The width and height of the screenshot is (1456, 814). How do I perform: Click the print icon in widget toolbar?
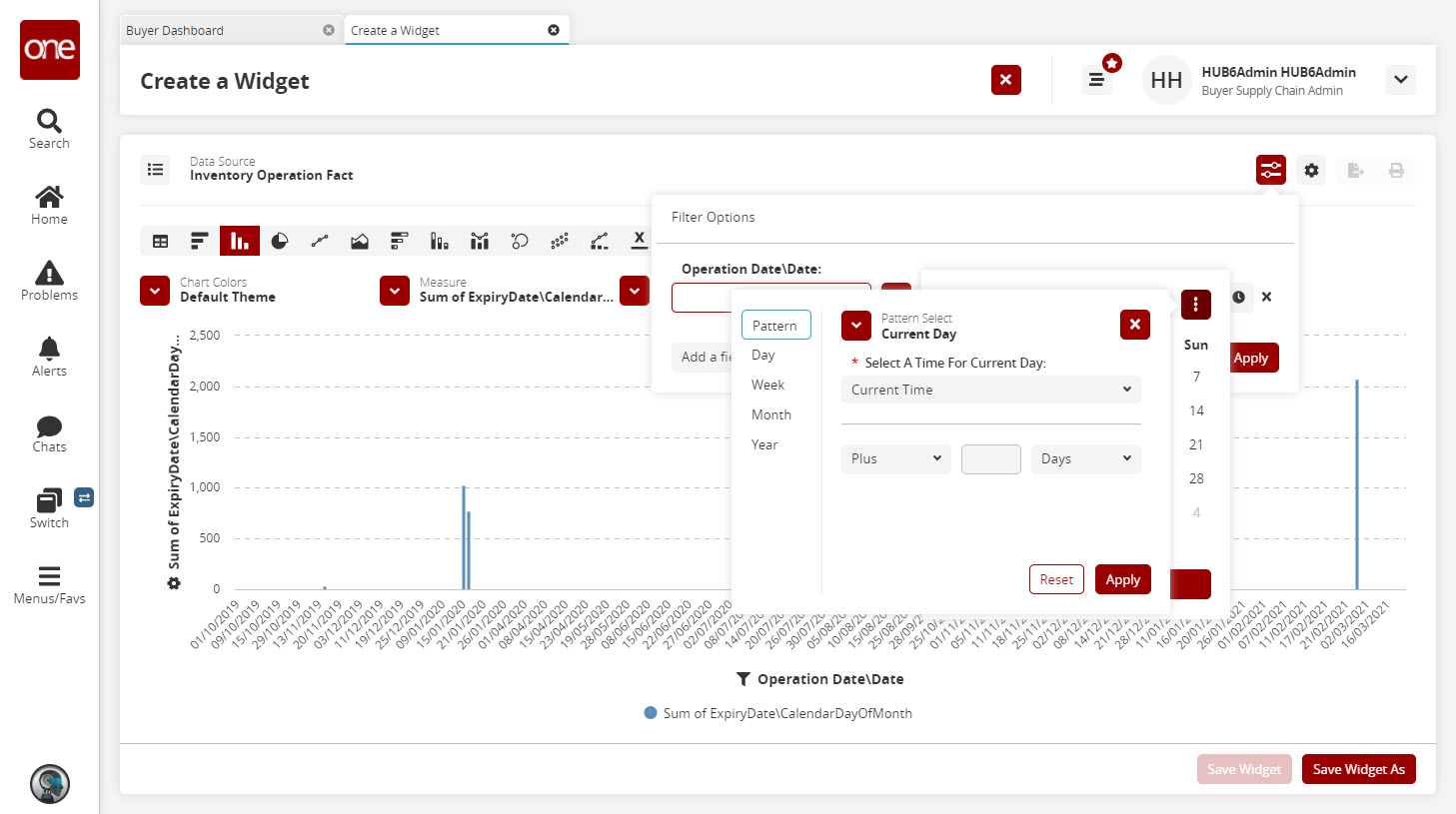pos(1396,170)
